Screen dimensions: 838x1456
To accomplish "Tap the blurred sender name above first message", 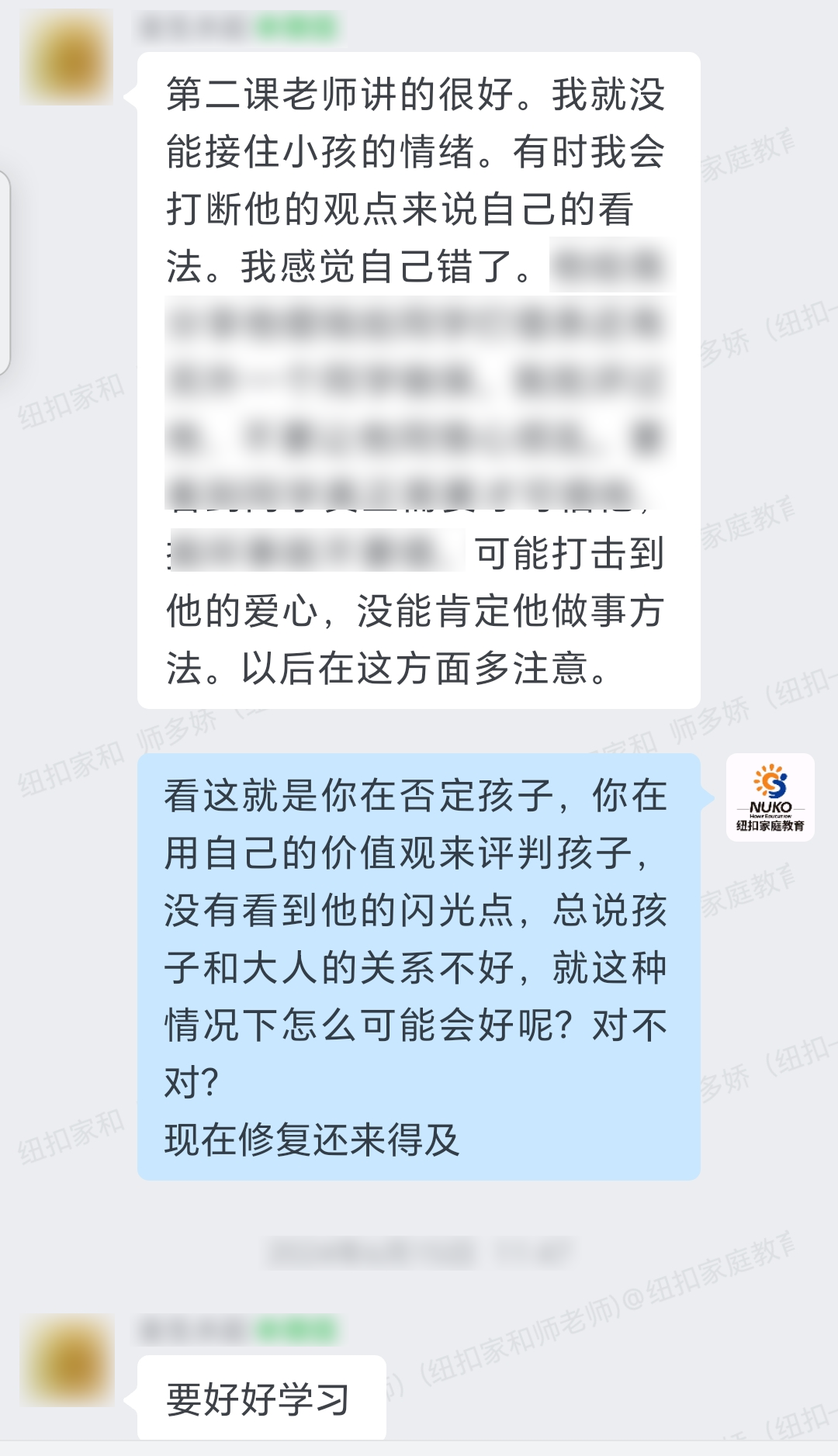I will point(194,26).
